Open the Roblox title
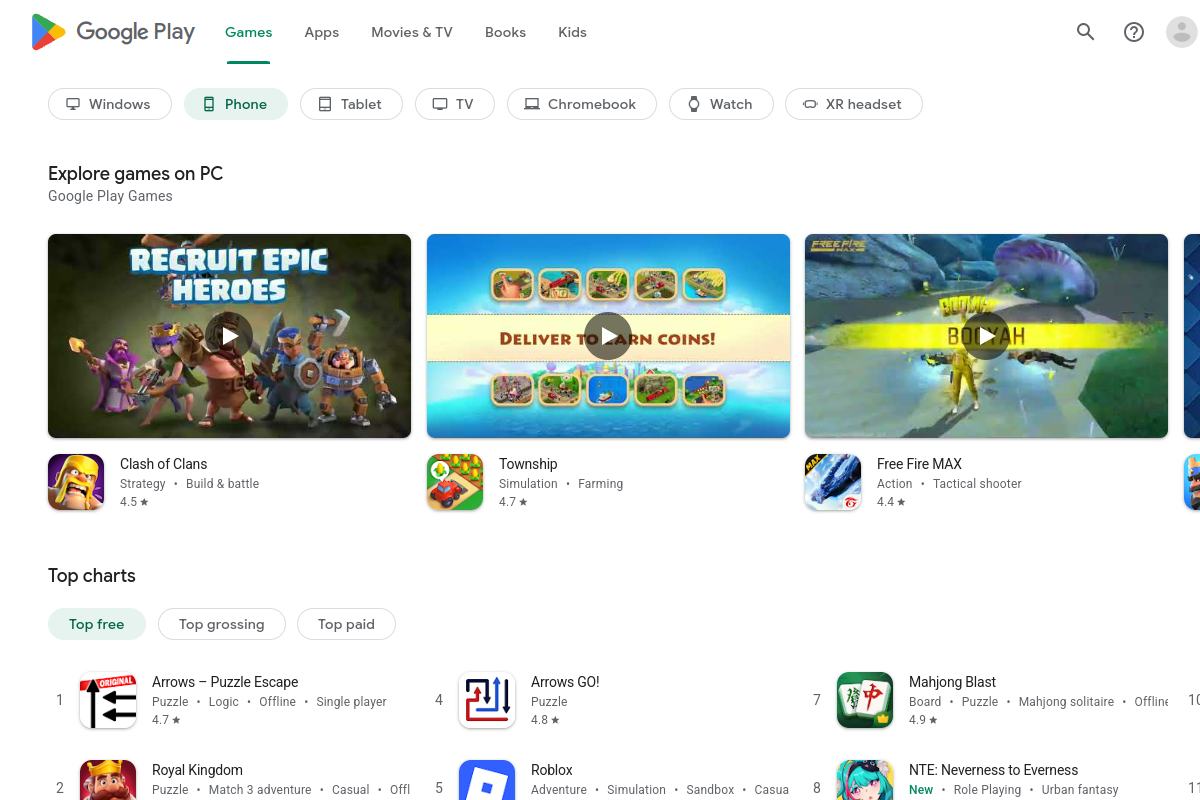 click(552, 770)
